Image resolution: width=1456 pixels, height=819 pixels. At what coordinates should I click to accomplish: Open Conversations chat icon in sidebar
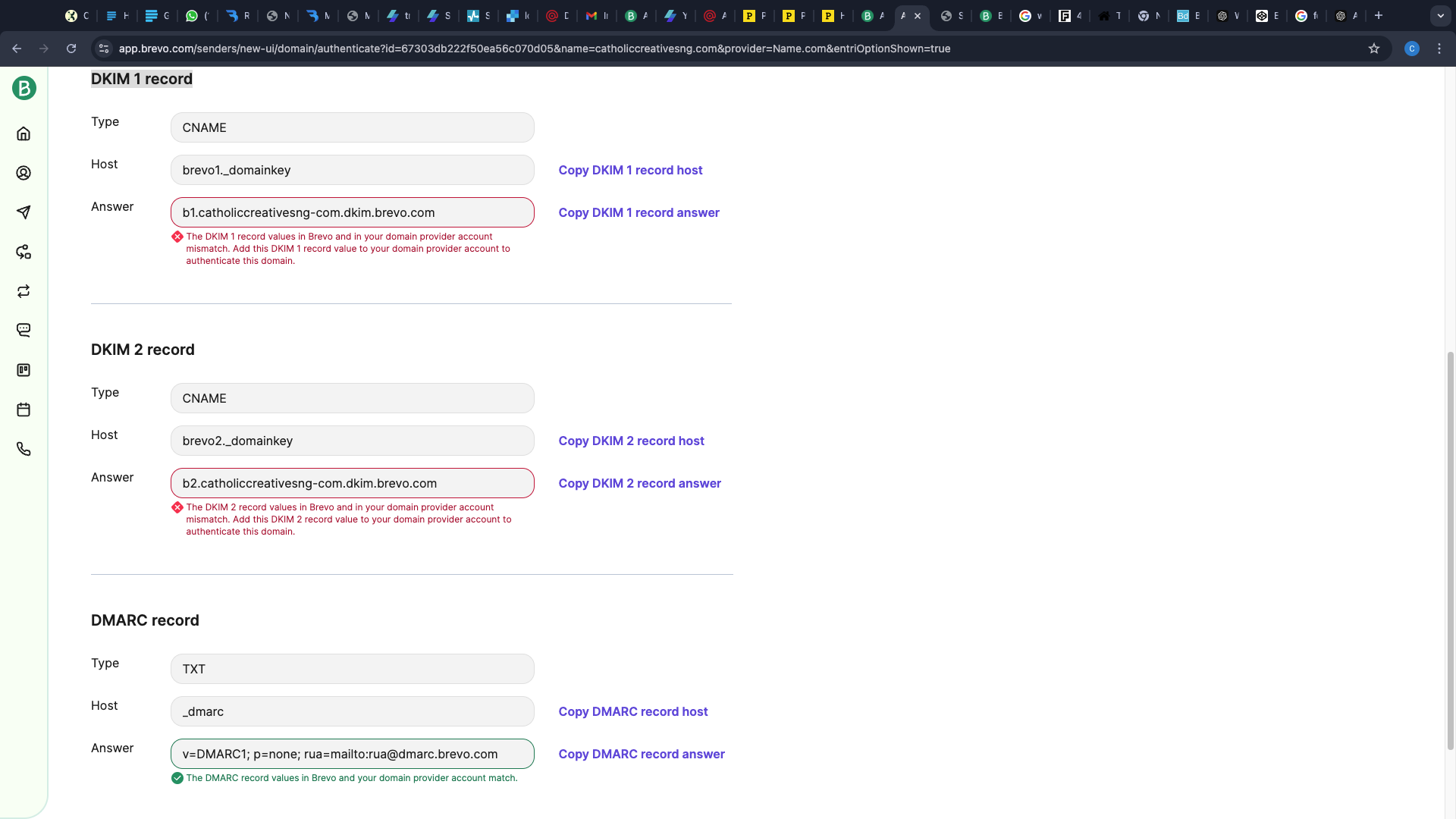(x=24, y=331)
